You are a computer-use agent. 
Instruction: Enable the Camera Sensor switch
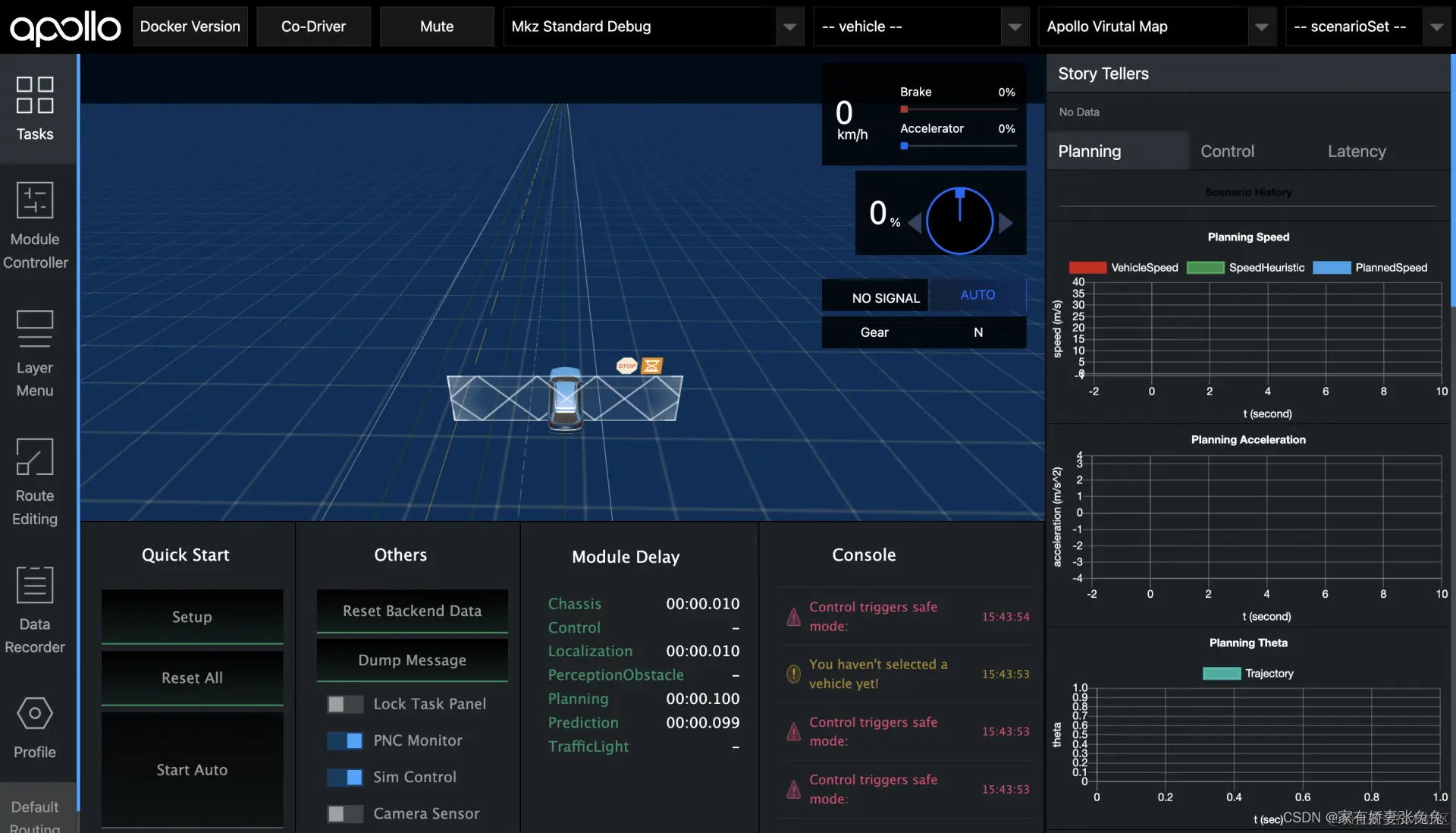345,813
